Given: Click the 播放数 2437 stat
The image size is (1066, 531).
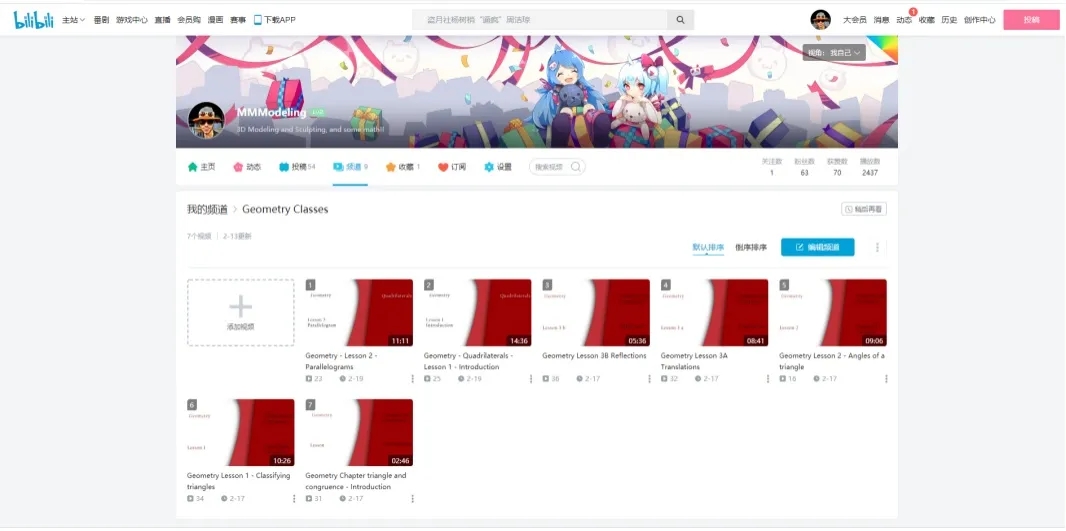Looking at the screenshot, I should [870, 167].
